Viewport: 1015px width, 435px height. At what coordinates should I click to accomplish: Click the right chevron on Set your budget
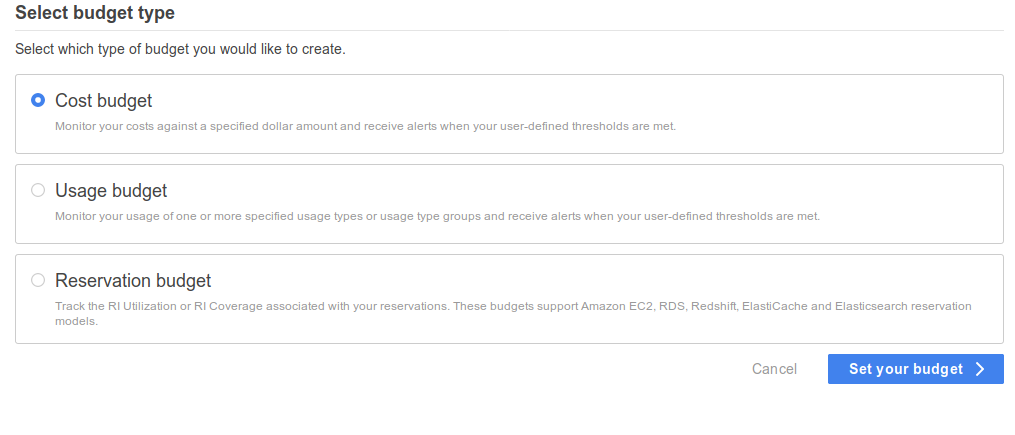pos(980,369)
